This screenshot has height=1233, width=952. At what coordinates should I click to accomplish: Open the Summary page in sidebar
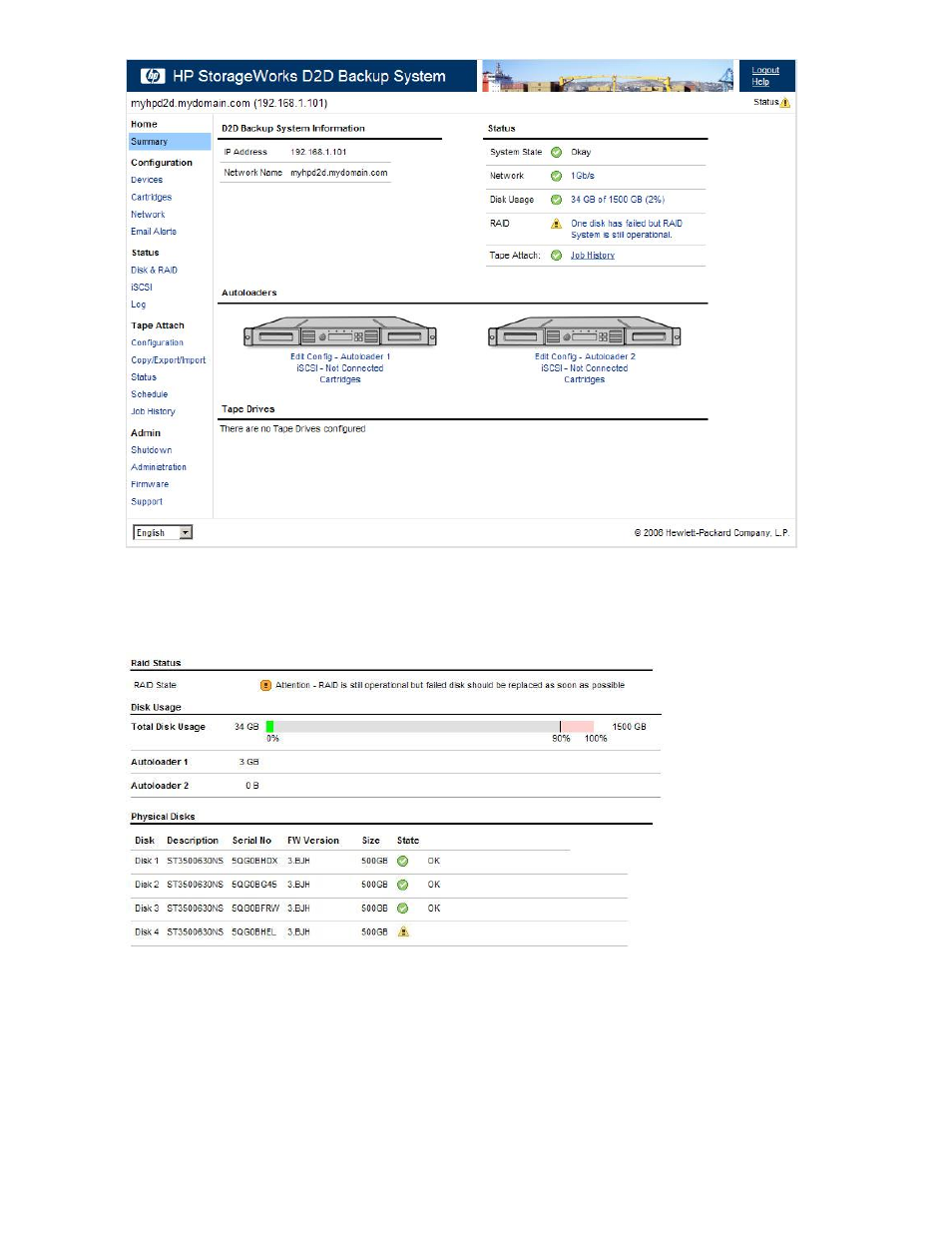[150, 142]
